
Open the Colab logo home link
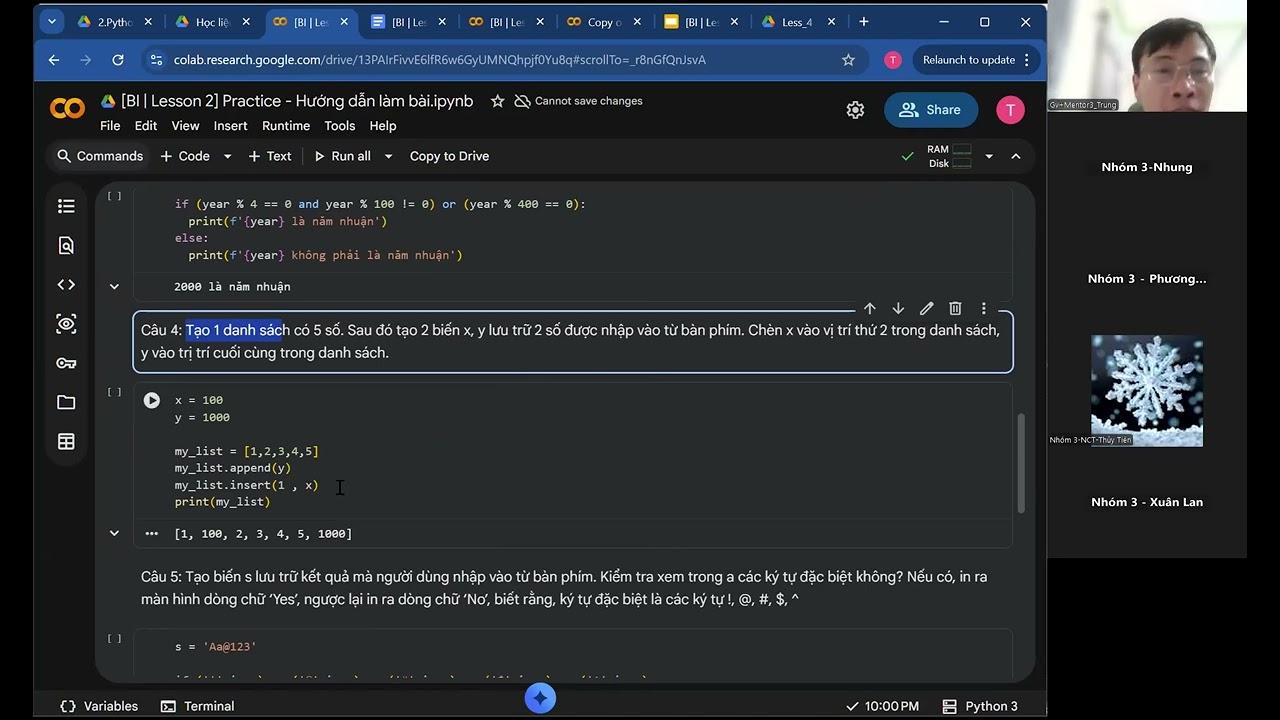click(67, 109)
